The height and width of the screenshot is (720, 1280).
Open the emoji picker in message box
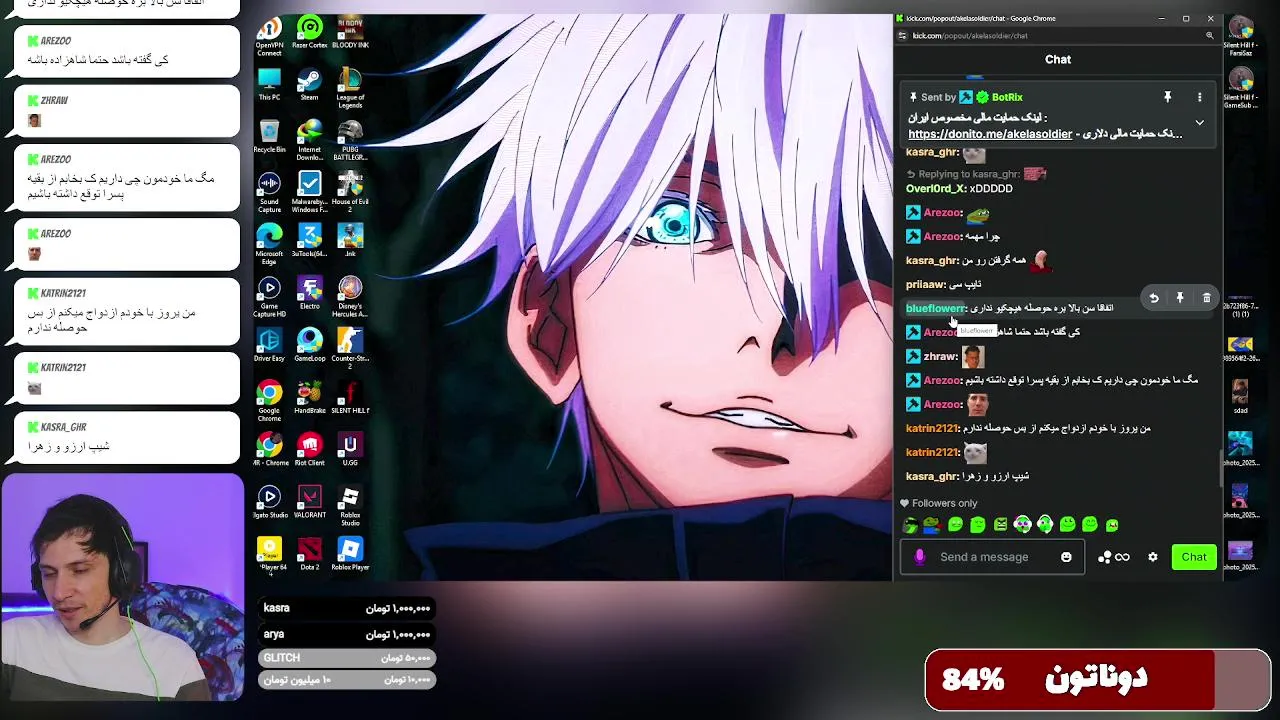(x=1066, y=557)
